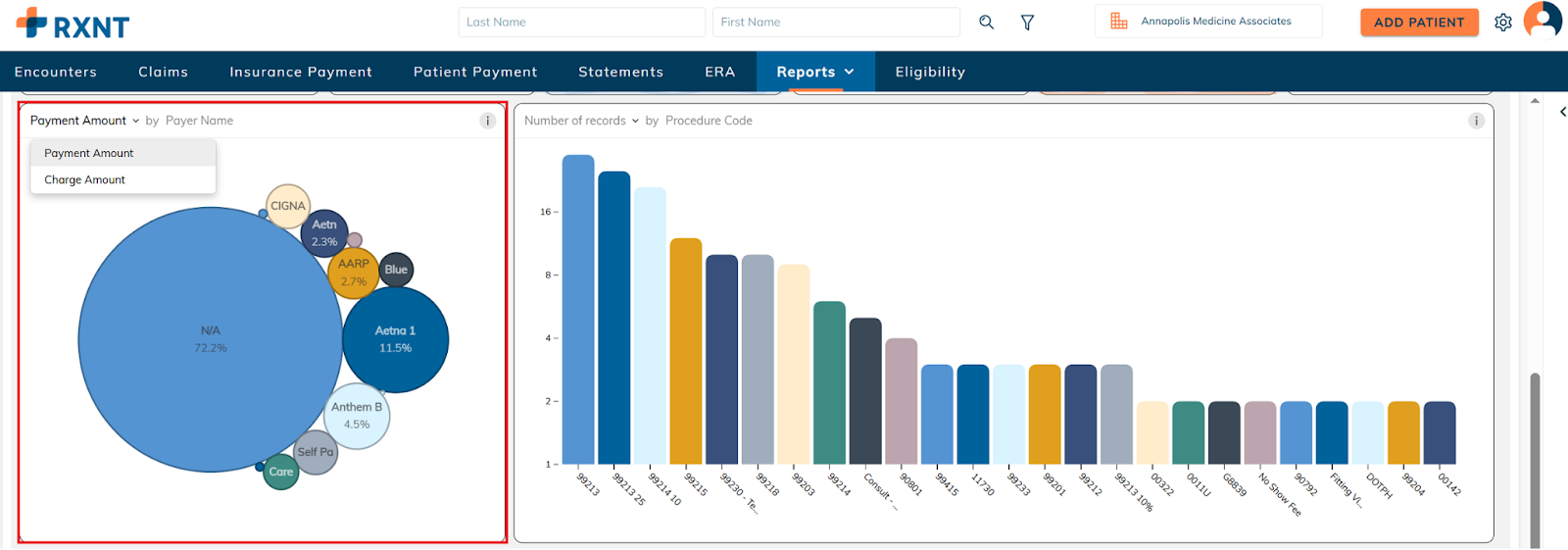Click the Annapolis Medicine Associates building icon

[x=1118, y=22]
